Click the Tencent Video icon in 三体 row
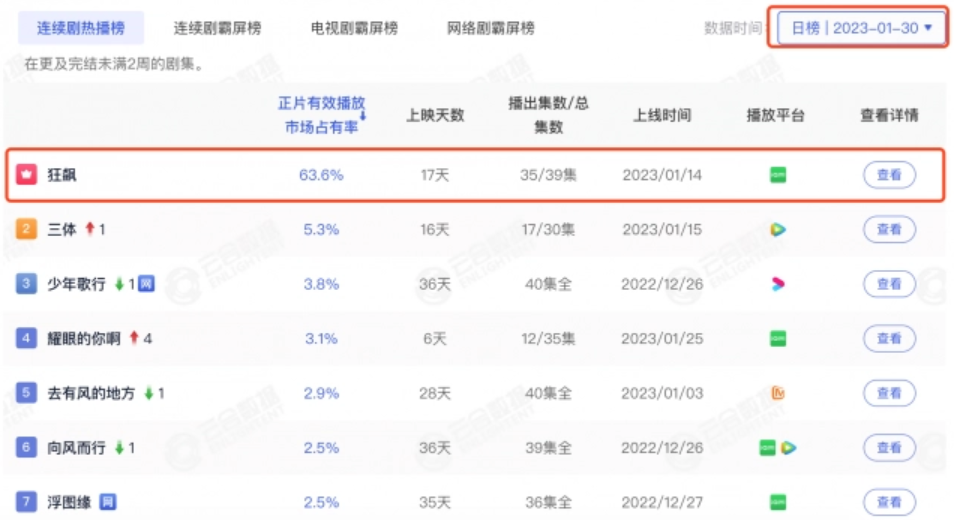This screenshot has width=954, height=520. (778, 229)
